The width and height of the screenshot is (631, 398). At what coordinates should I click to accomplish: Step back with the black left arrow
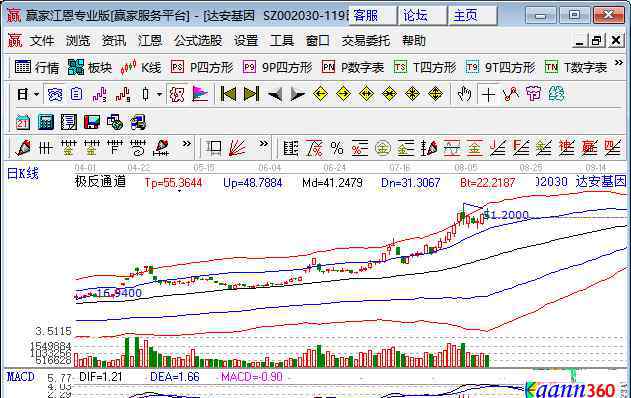pyautogui.click(x=275, y=95)
